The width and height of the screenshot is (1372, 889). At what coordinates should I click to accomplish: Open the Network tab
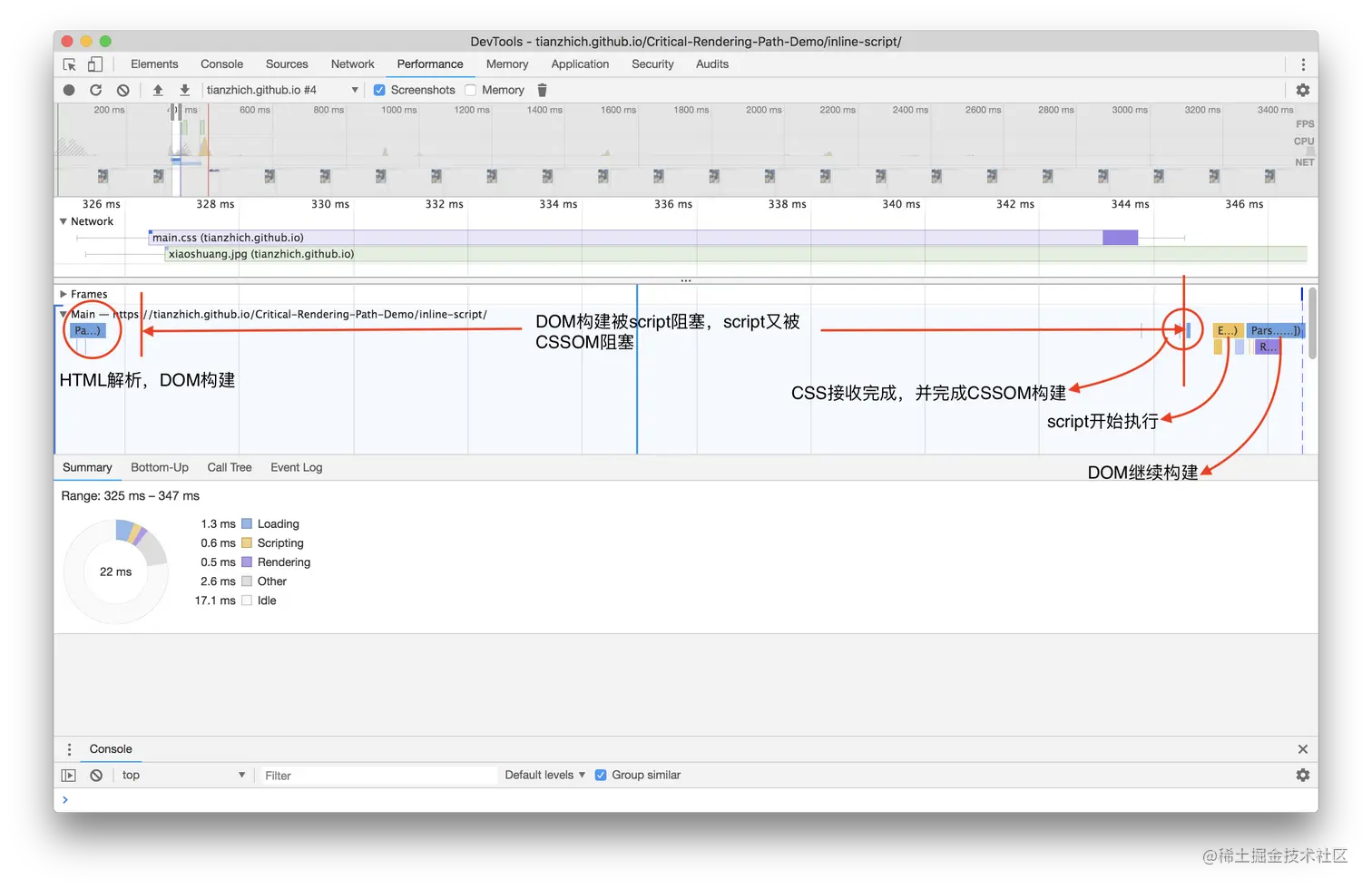point(352,64)
